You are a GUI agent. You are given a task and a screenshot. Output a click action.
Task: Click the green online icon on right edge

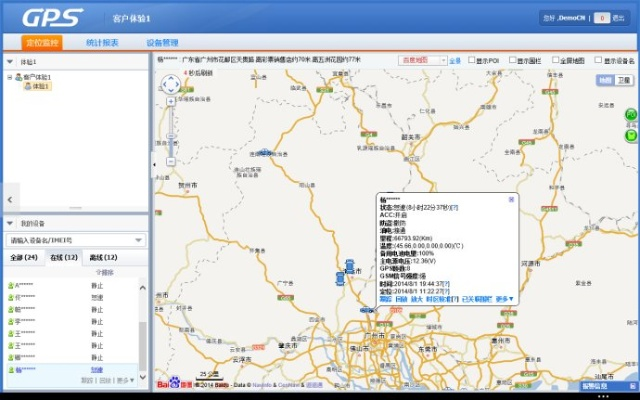coord(631,115)
